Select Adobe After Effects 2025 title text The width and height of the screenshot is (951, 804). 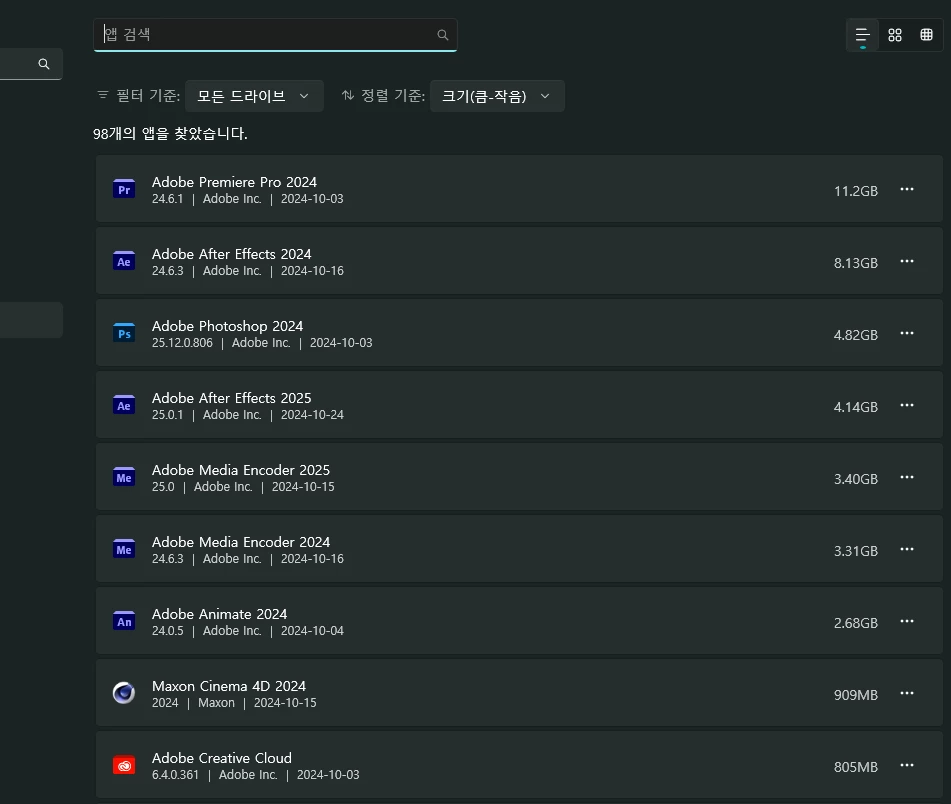pyautogui.click(x=231, y=398)
